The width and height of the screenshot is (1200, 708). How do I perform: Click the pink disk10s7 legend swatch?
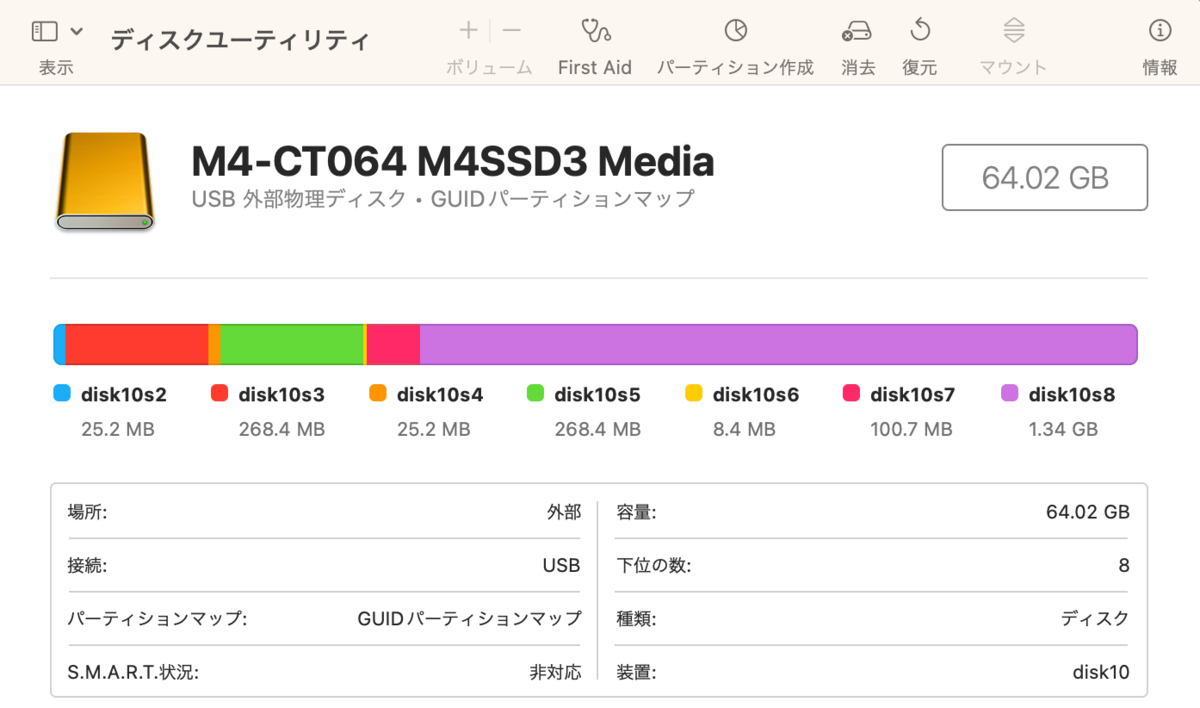tap(851, 393)
